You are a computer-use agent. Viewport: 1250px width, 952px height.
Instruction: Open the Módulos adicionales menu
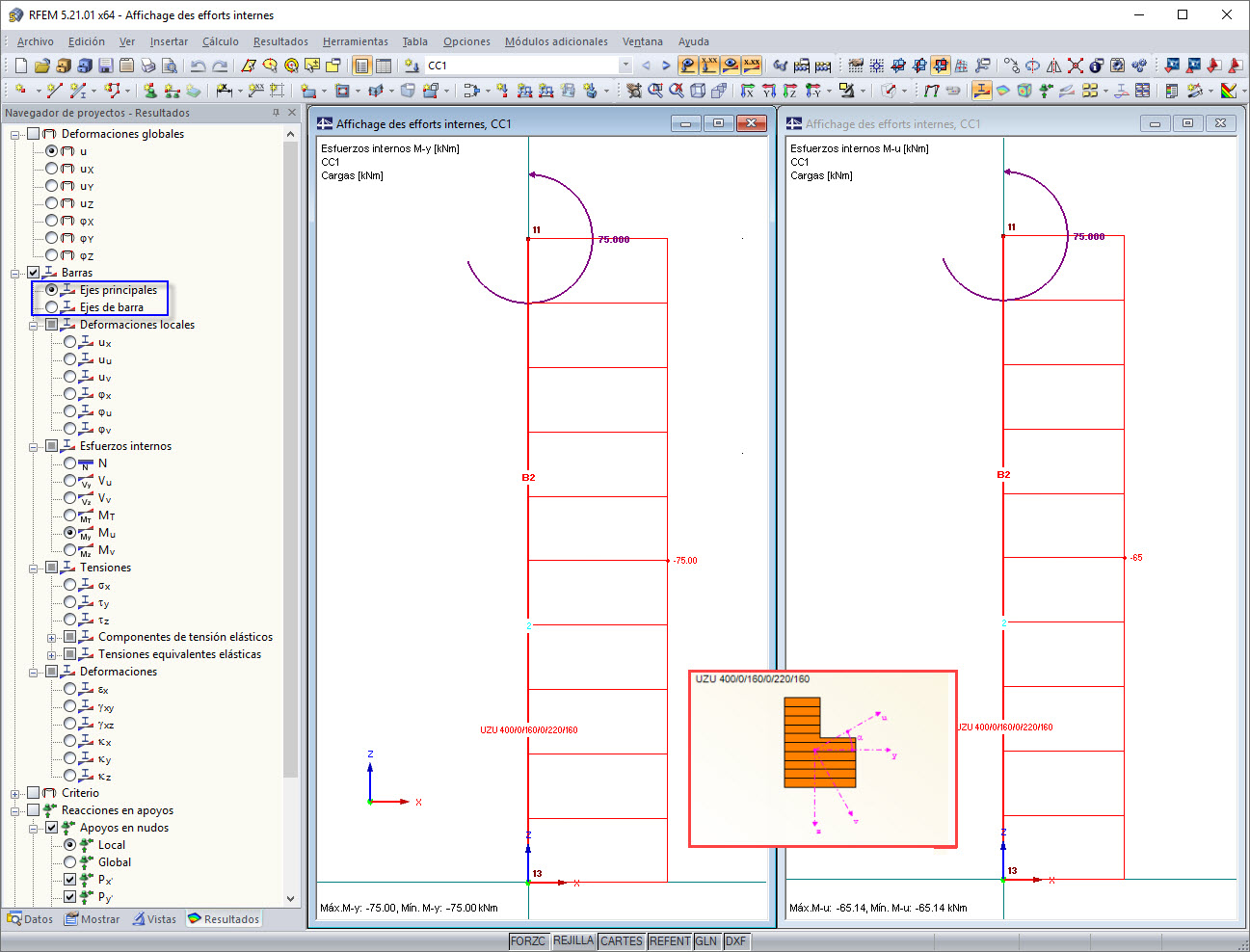click(x=556, y=41)
